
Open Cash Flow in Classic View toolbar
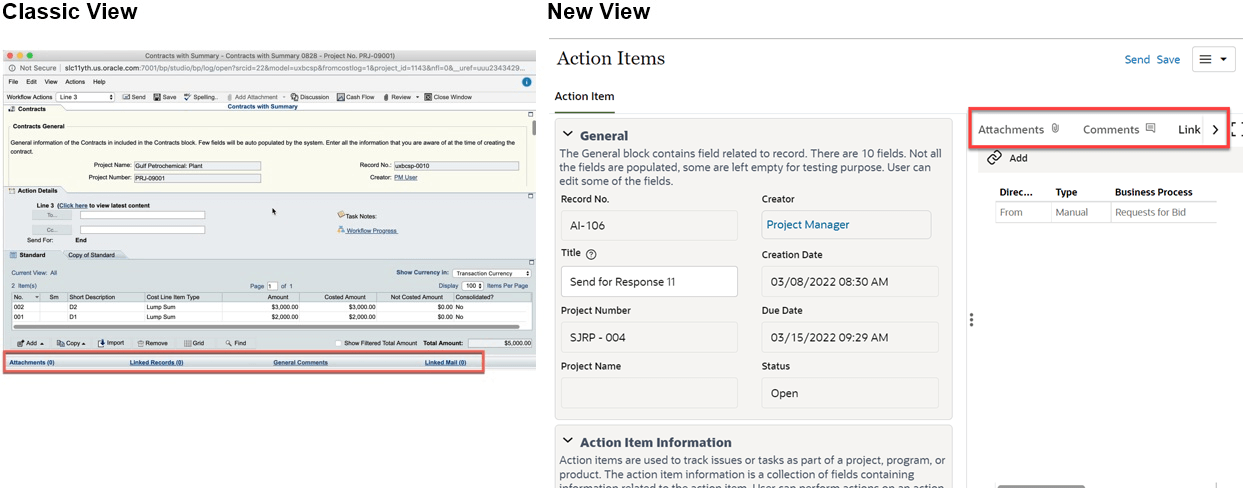coord(355,97)
